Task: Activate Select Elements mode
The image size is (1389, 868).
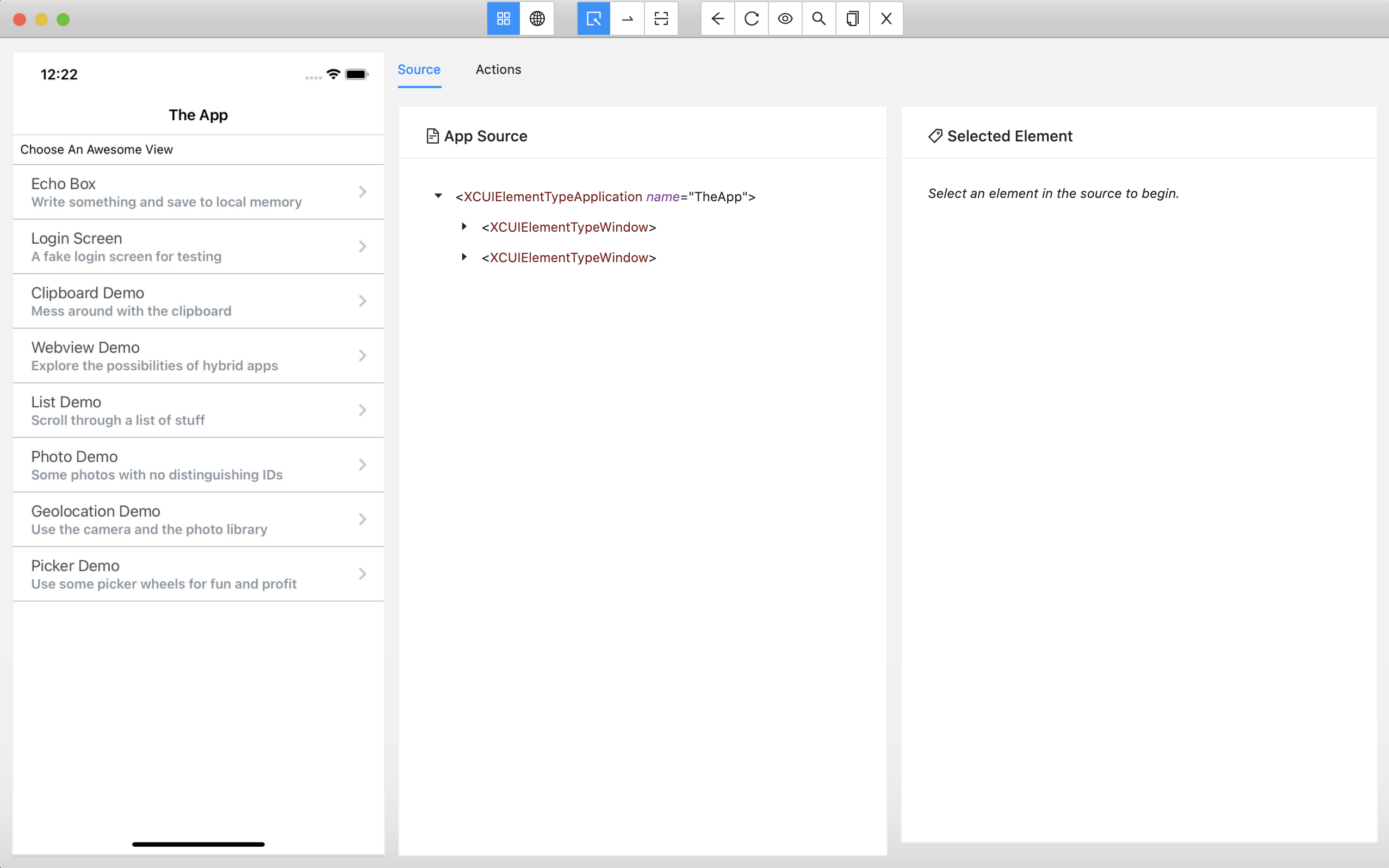Action: point(593,19)
